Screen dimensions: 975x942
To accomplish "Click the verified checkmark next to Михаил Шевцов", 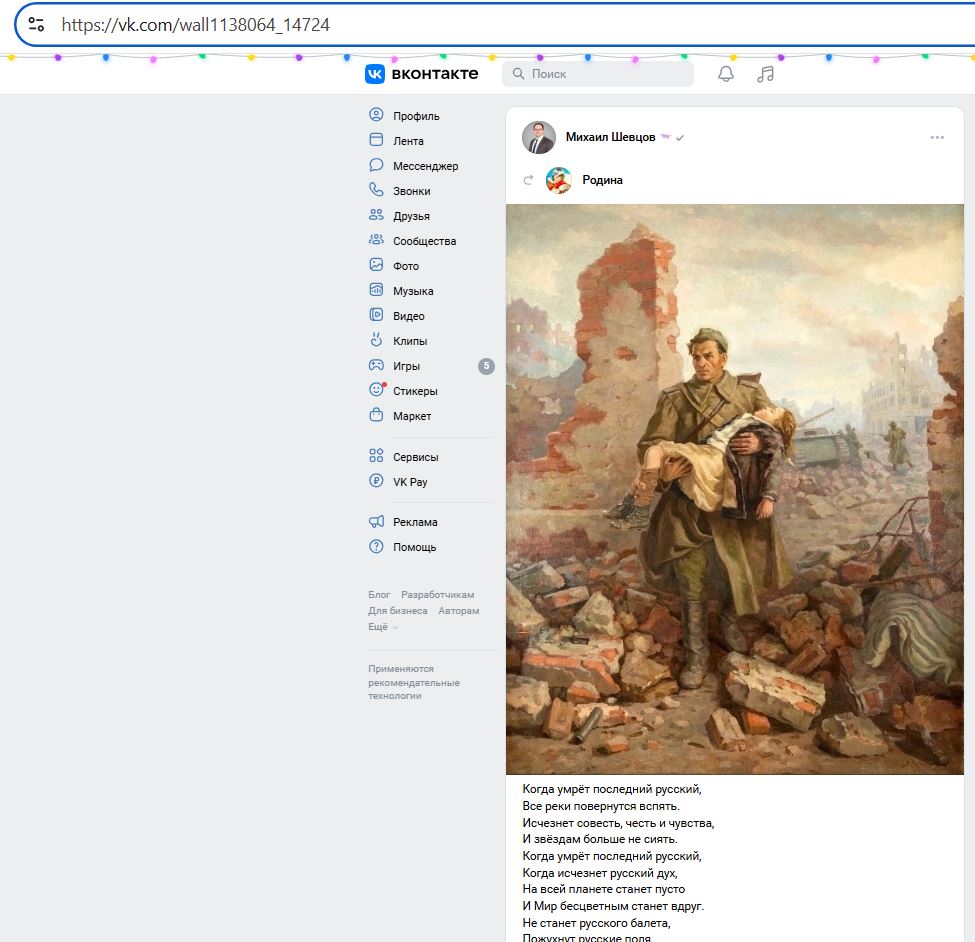I will pyautogui.click(x=680, y=138).
